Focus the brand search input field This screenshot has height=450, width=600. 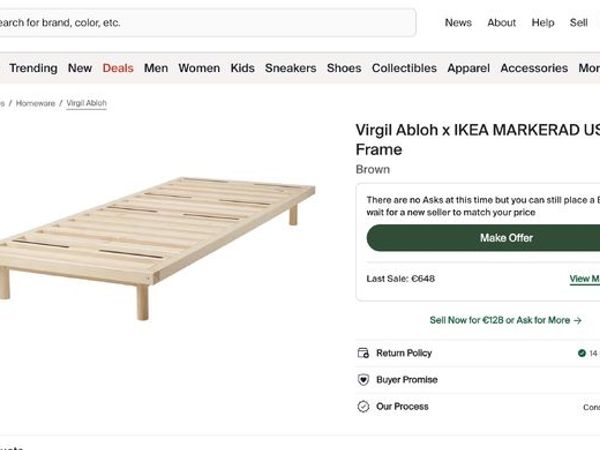200,22
